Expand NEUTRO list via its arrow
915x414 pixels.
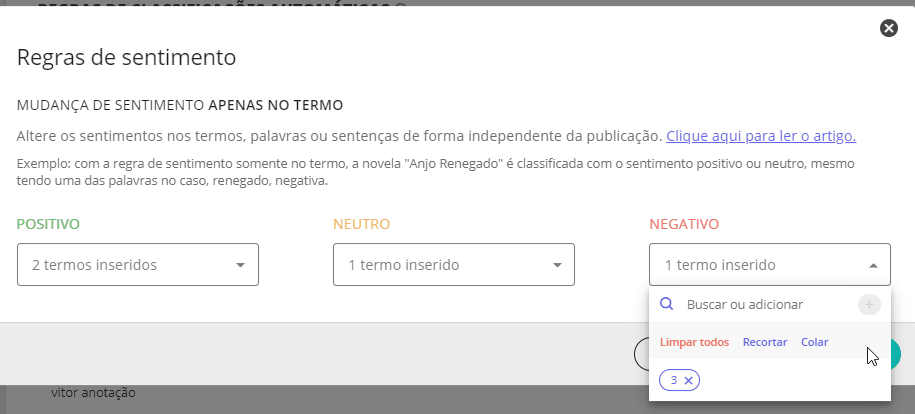(557, 265)
